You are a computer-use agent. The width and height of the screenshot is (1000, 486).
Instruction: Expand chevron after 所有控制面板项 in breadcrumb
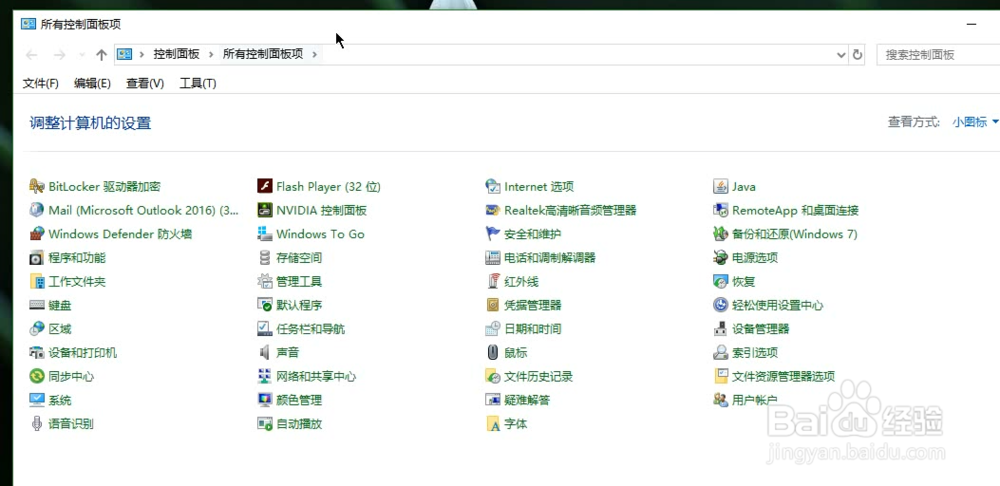(315, 55)
